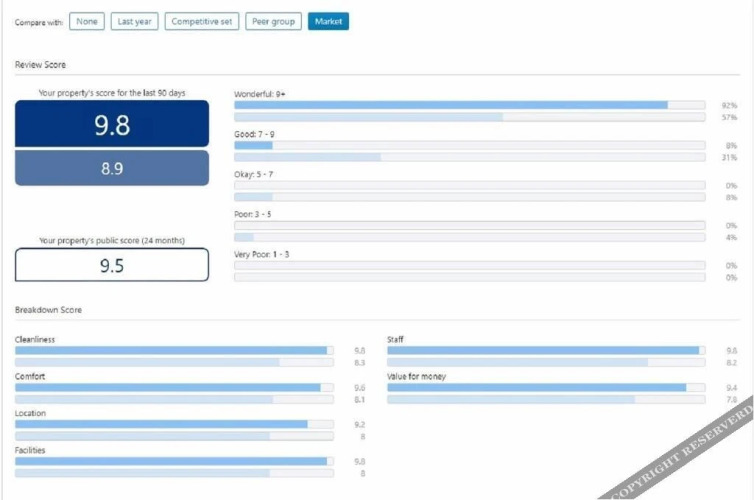This screenshot has width=754, height=500.
Task: Click the 9.8 property score box
Action: [112, 124]
